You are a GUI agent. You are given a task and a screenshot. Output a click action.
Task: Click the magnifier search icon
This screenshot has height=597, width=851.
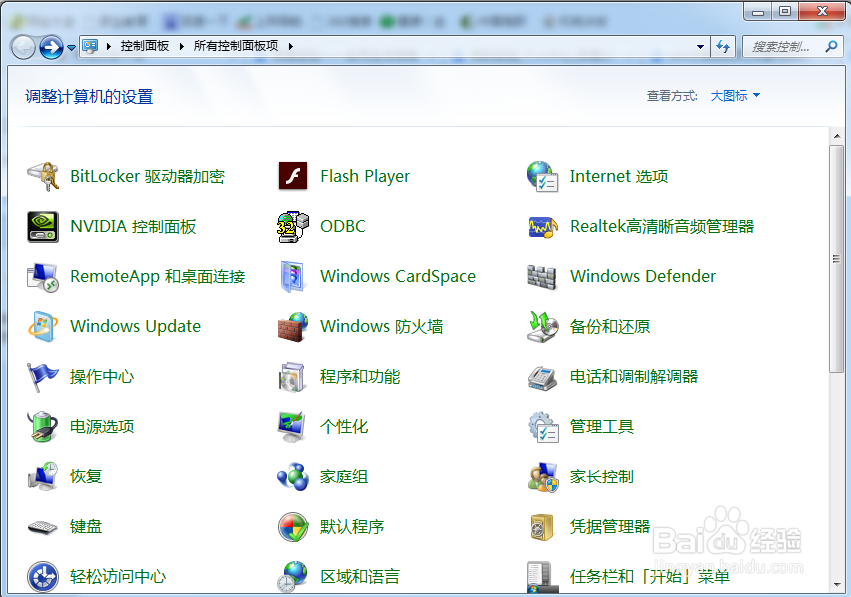click(831, 47)
